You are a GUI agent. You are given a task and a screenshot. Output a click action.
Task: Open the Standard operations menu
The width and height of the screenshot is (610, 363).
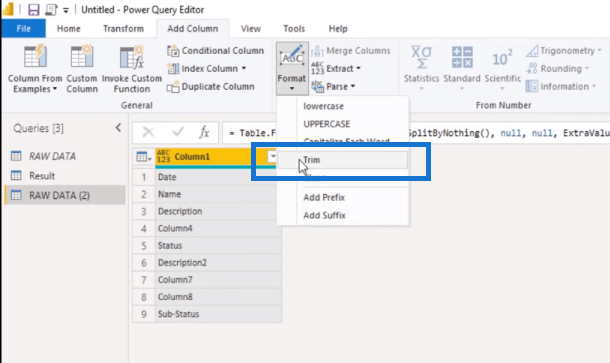tap(462, 69)
